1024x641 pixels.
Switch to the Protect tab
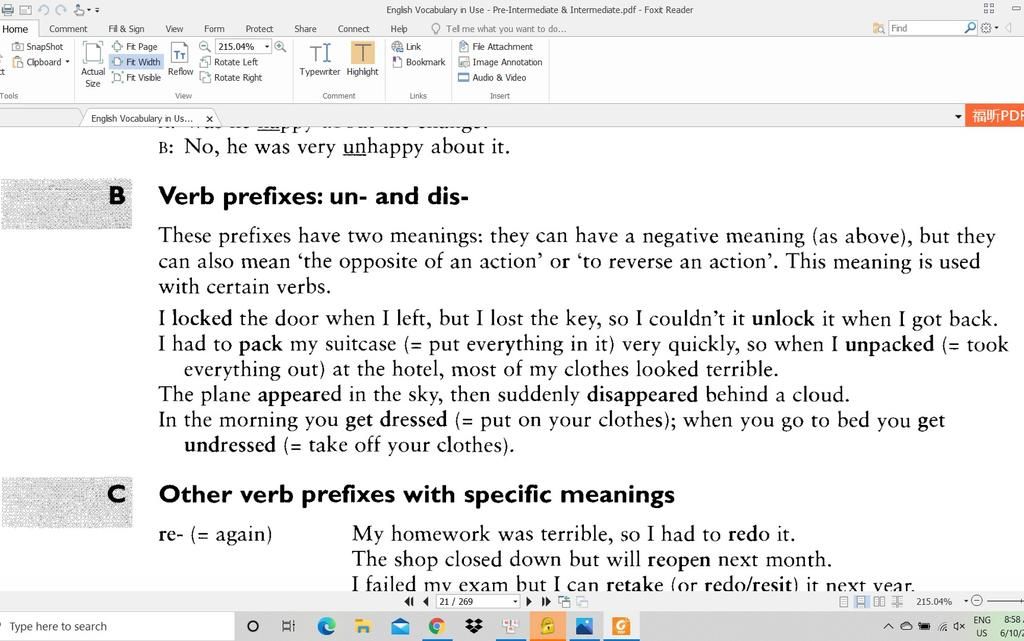(259, 29)
